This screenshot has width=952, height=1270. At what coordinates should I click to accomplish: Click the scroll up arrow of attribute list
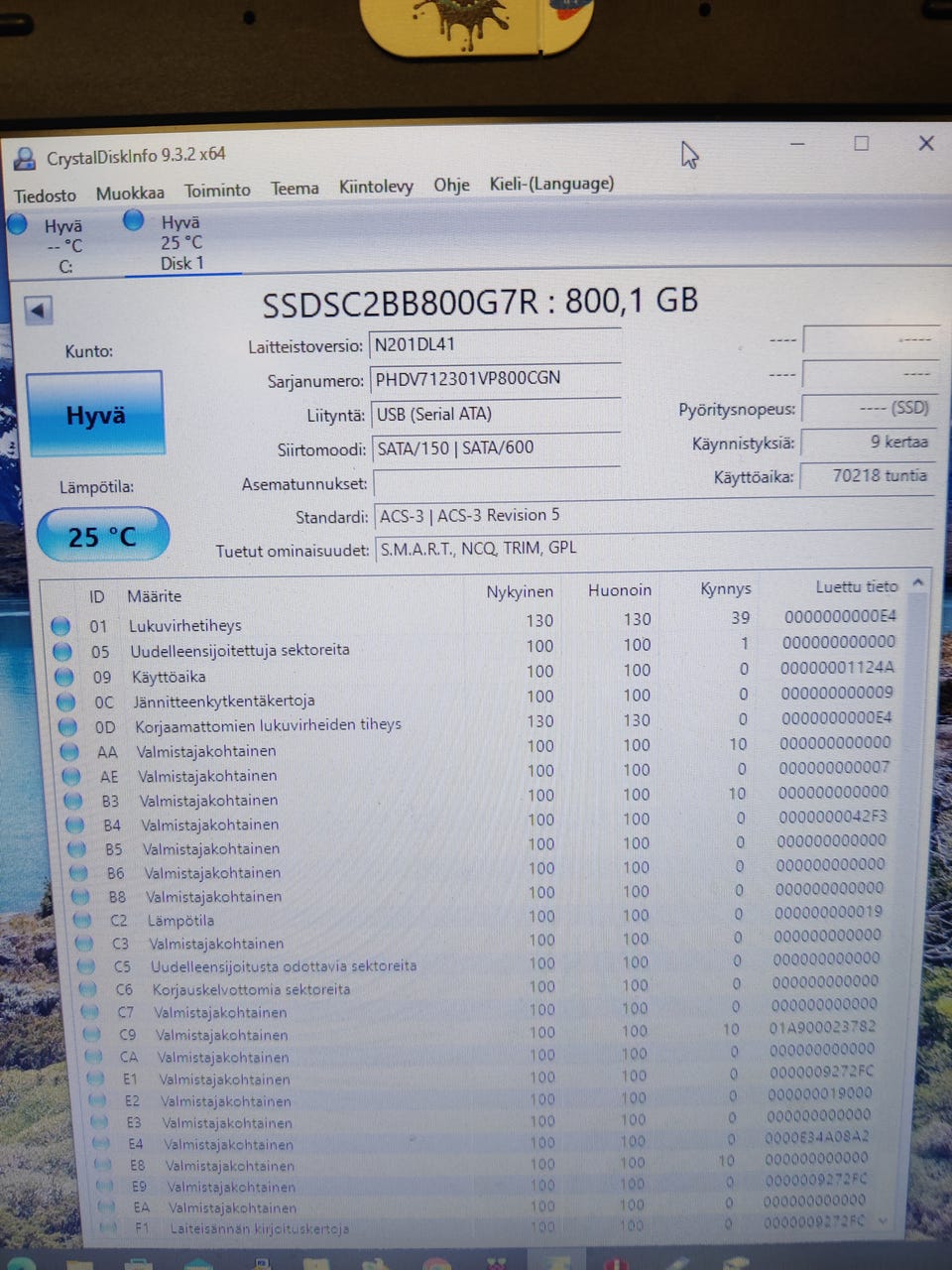pos(918,583)
